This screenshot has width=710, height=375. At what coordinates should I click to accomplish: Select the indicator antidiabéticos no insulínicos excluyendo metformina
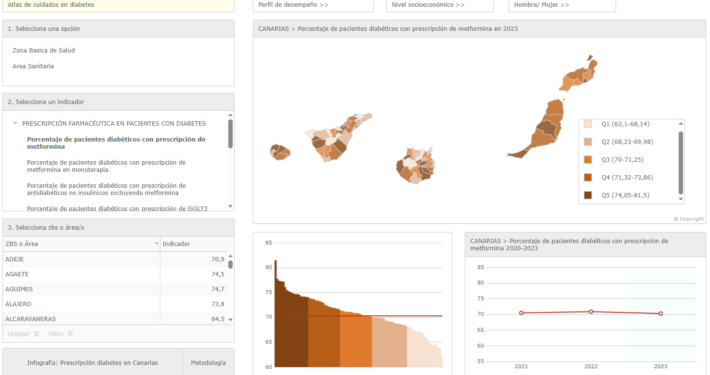(106, 189)
